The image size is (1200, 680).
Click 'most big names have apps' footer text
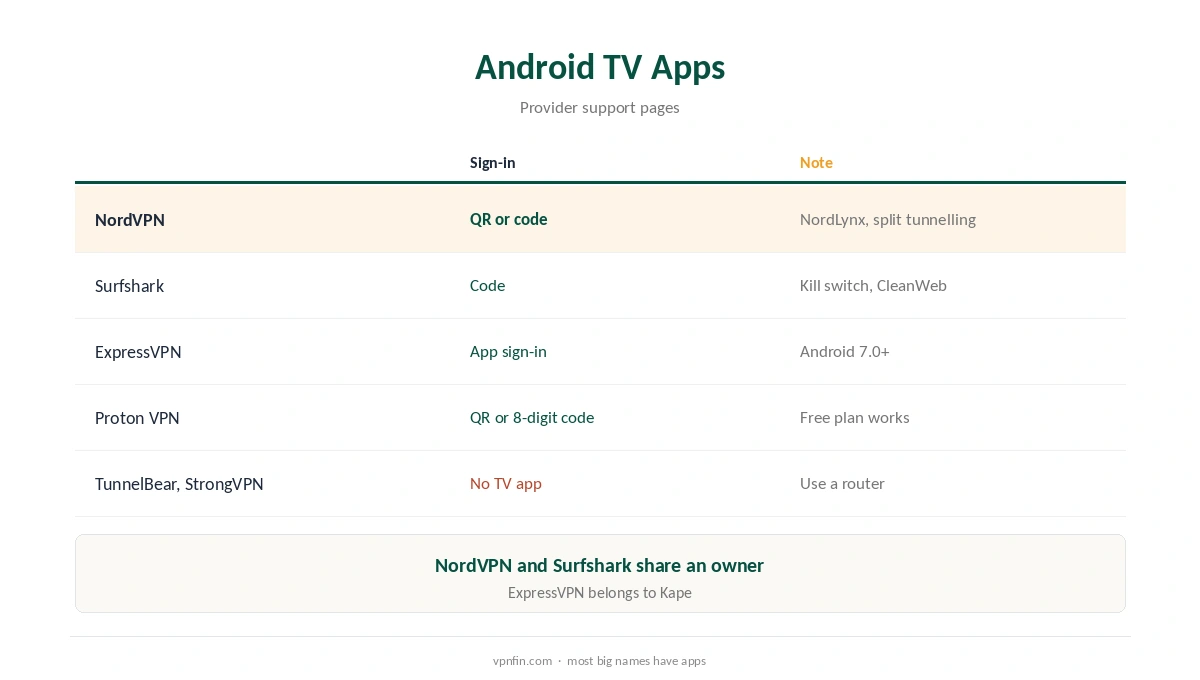coord(636,661)
